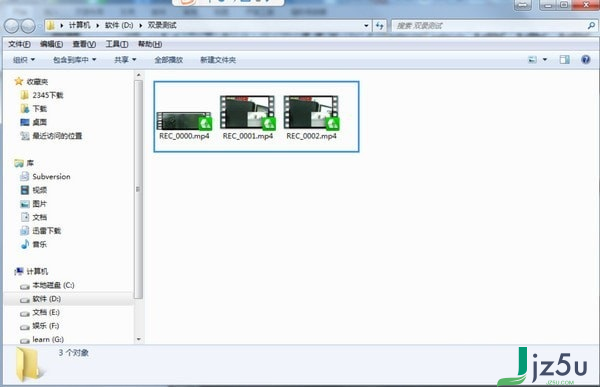Click the 新建文件夹 button
The image size is (600, 387).
point(218,60)
